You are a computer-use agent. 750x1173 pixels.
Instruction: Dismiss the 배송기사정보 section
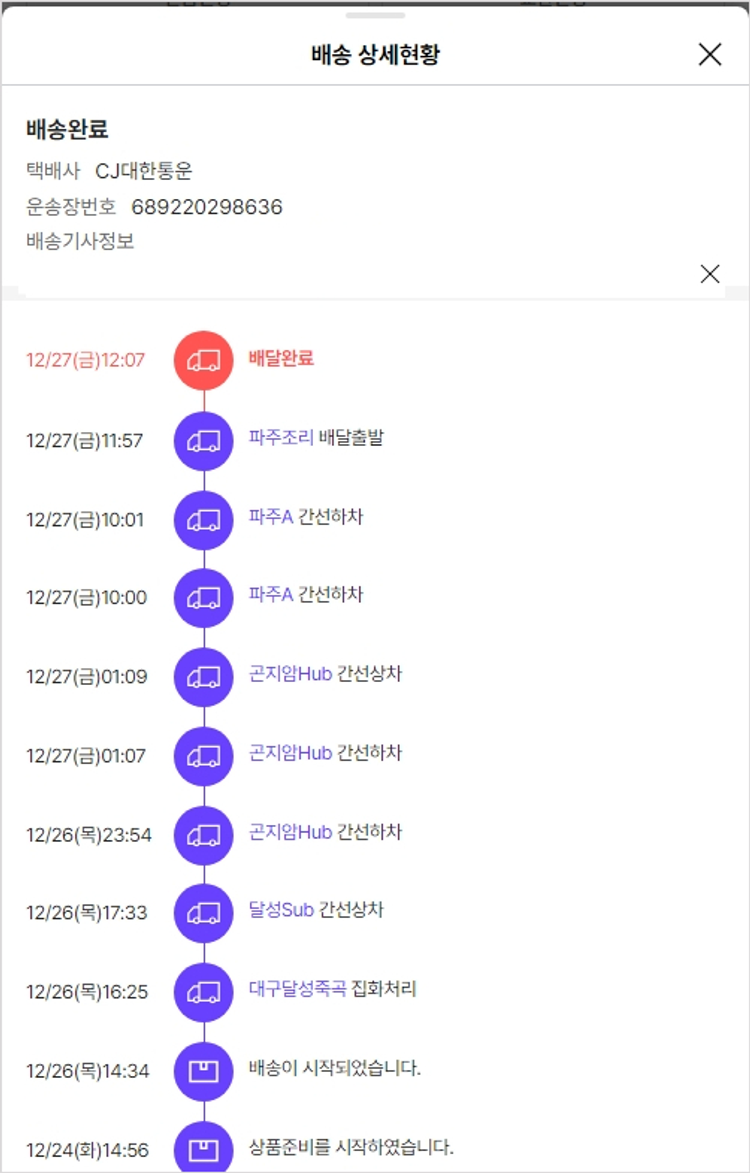click(x=709, y=273)
